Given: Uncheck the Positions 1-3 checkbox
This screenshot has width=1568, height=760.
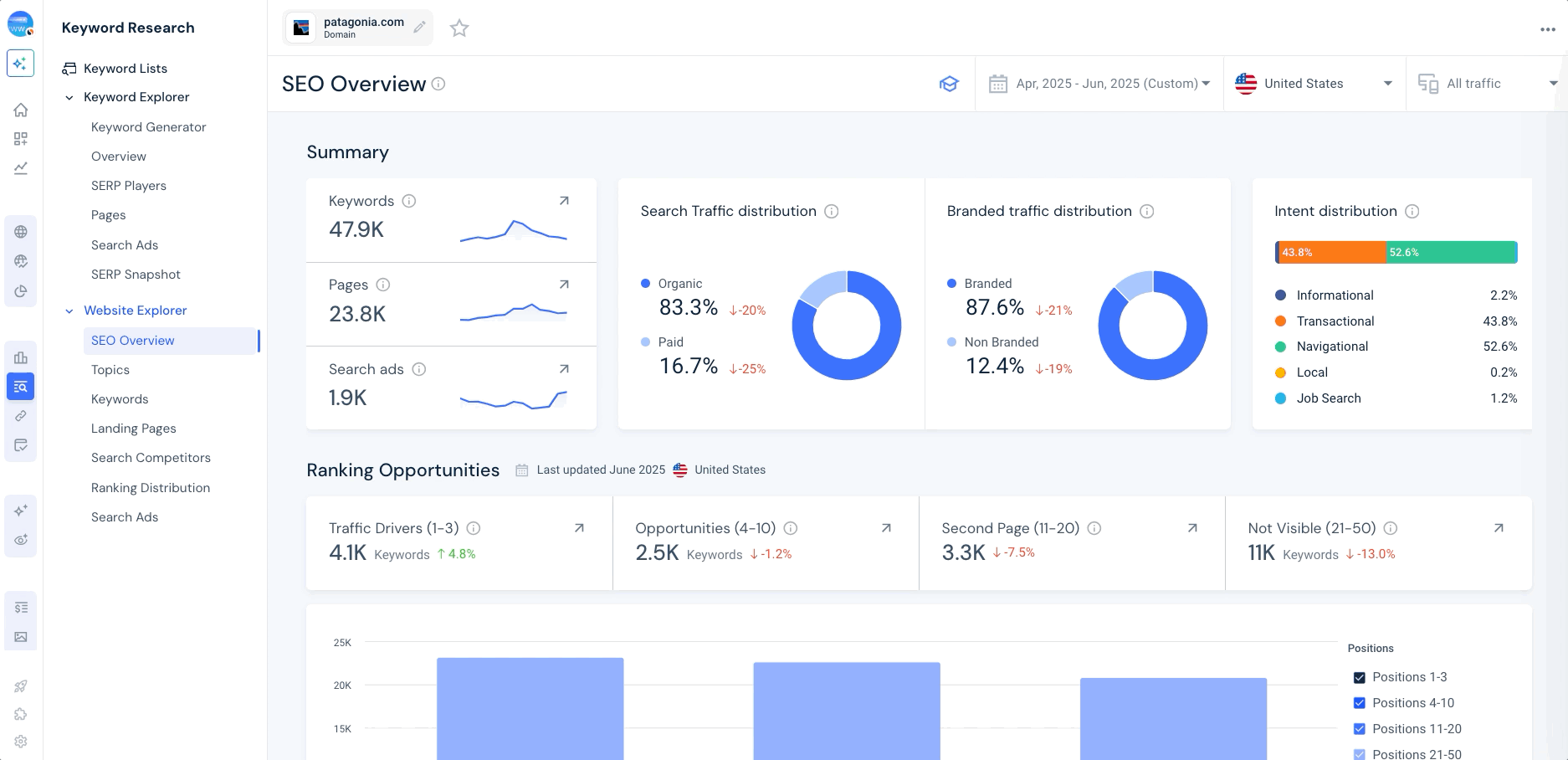Looking at the screenshot, I should click(x=1359, y=677).
